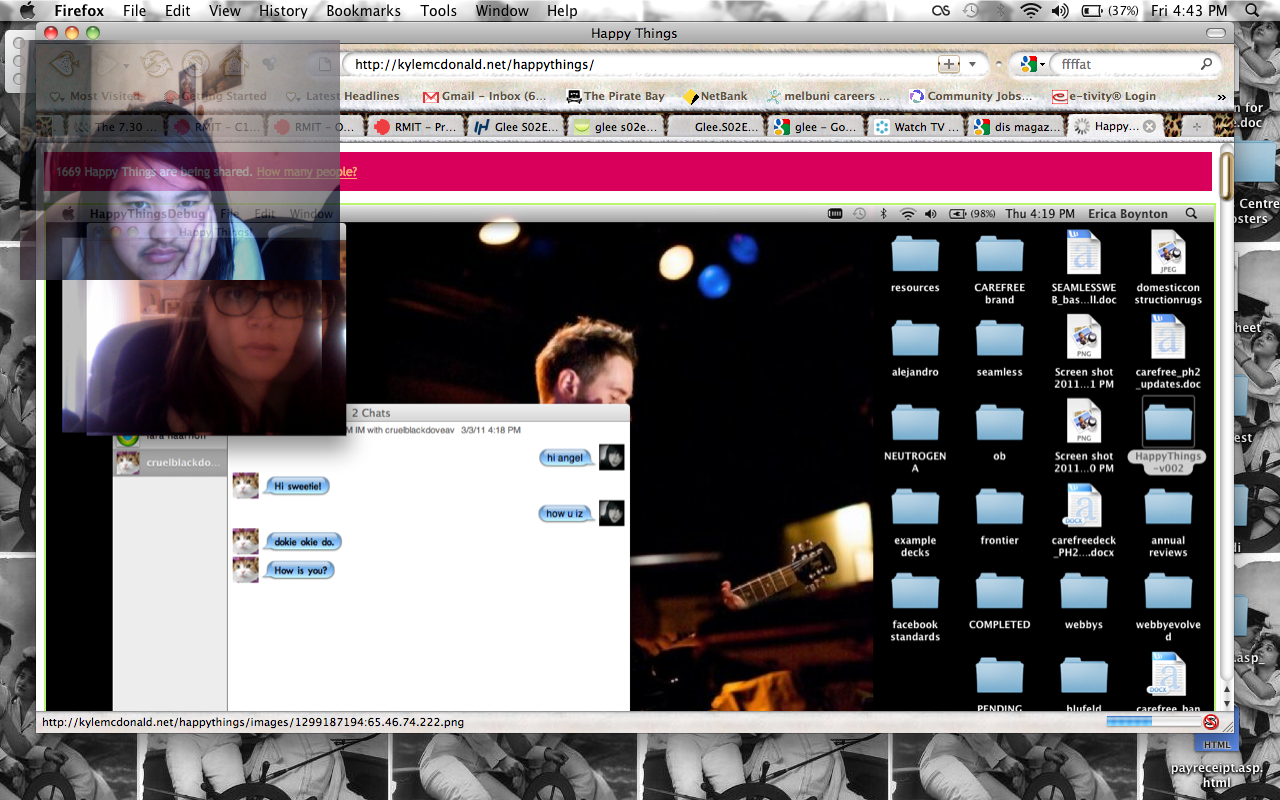Open the NetBank bookmark
The width and height of the screenshot is (1280, 800).
click(x=715, y=96)
